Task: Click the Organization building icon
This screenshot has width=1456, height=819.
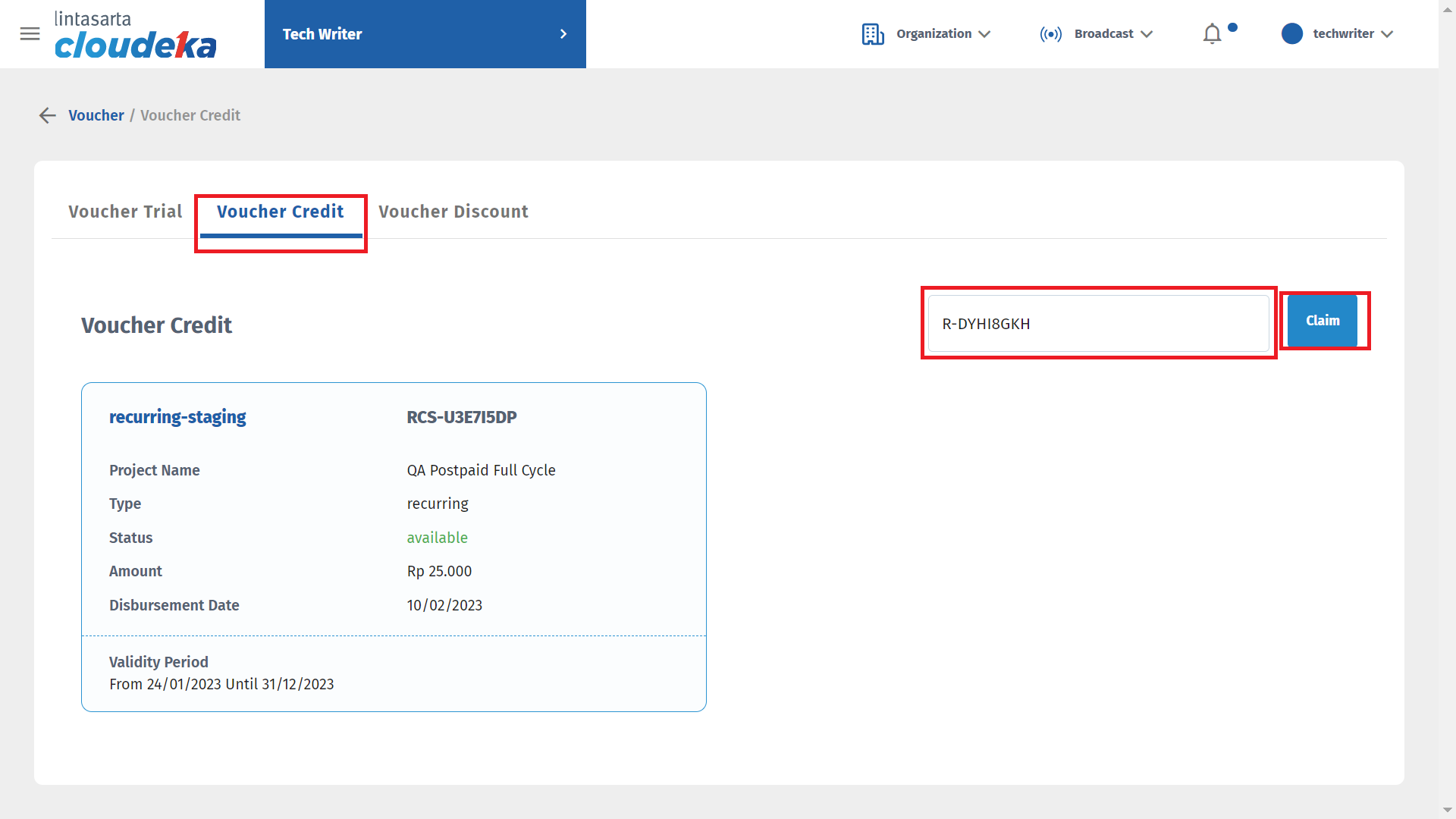Action: [x=872, y=34]
